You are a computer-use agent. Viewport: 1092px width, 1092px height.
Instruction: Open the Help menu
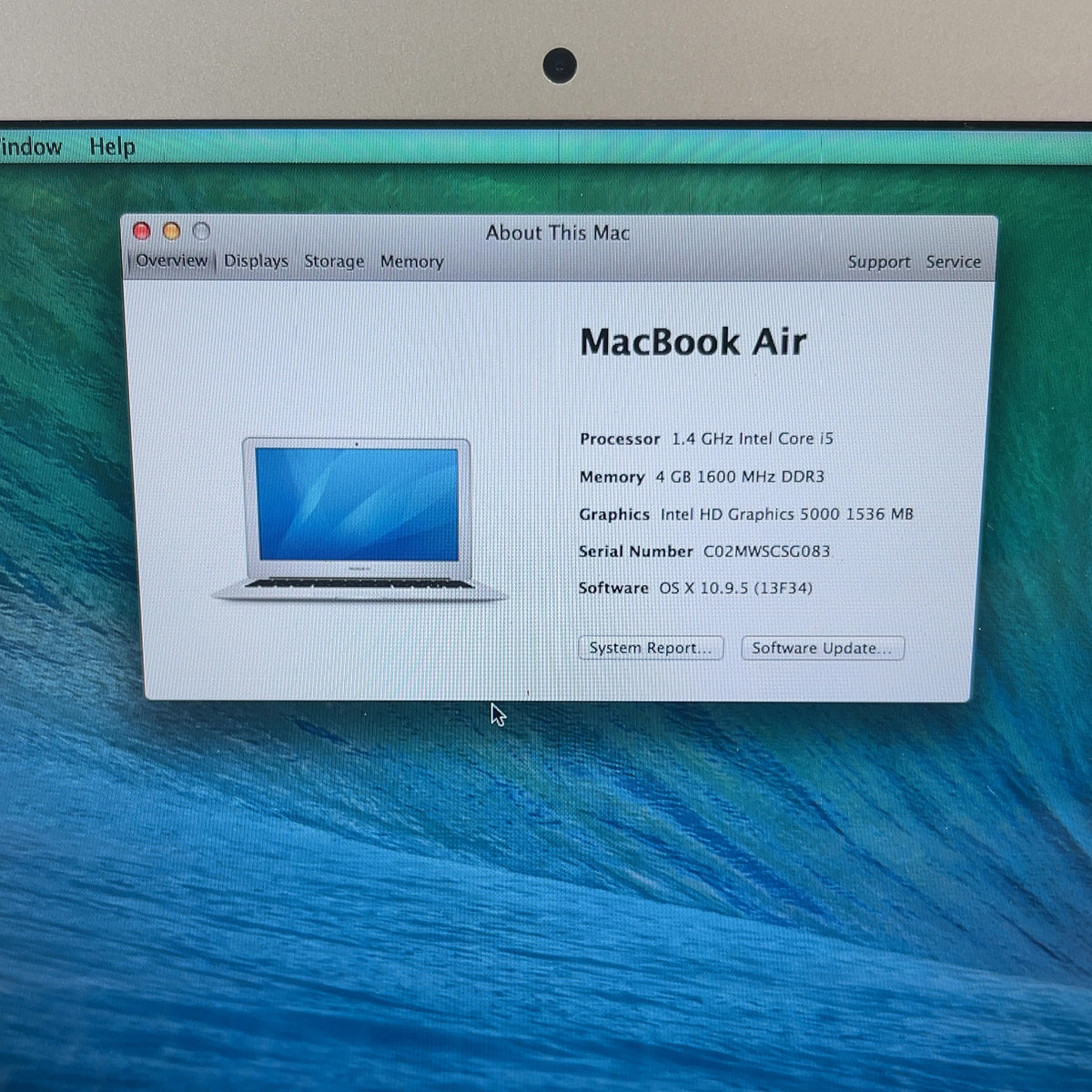[112, 147]
